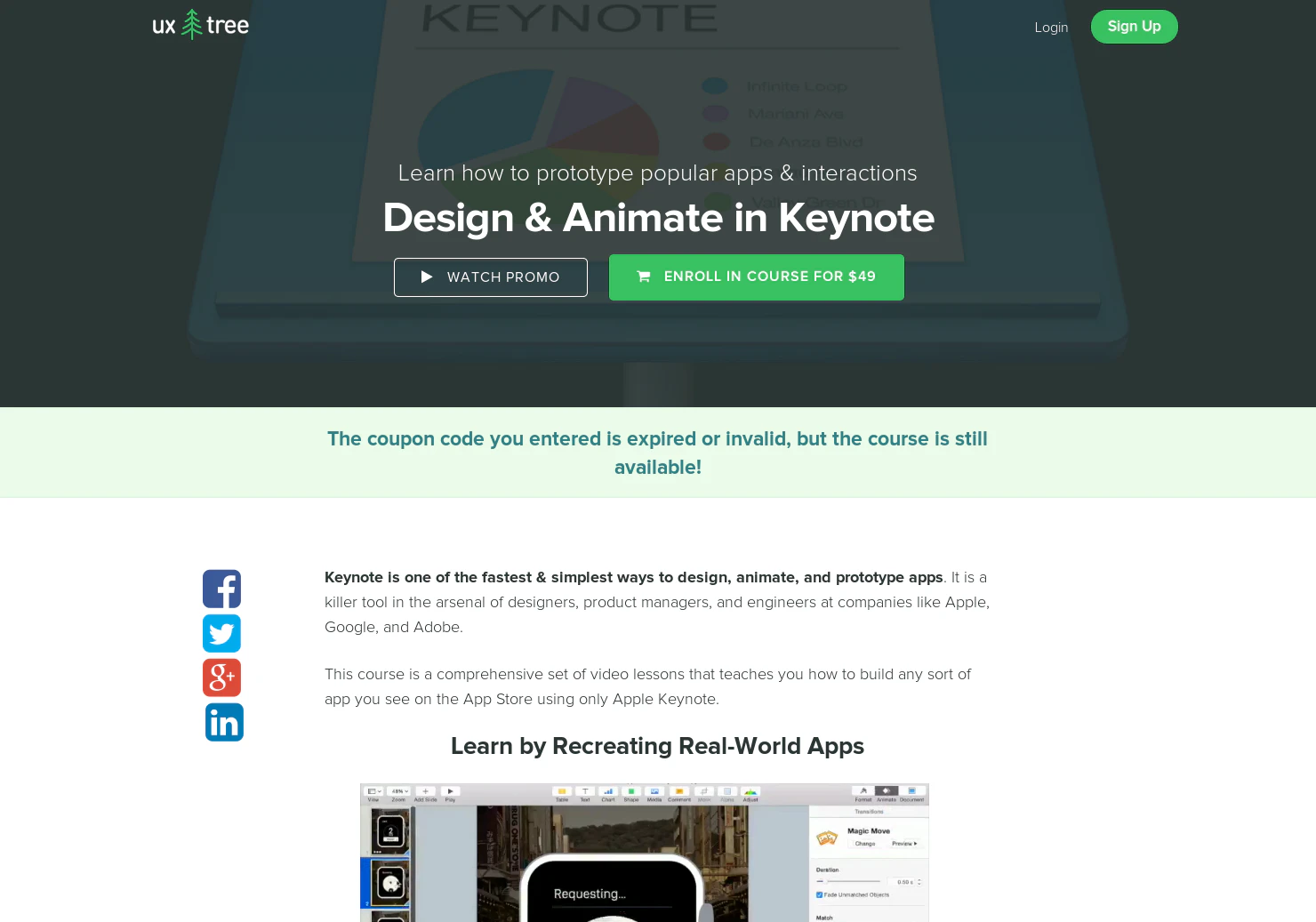This screenshot has height=922, width=1316.
Task: Expand Preview for the Magic Move transition
Action: tap(903, 843)
